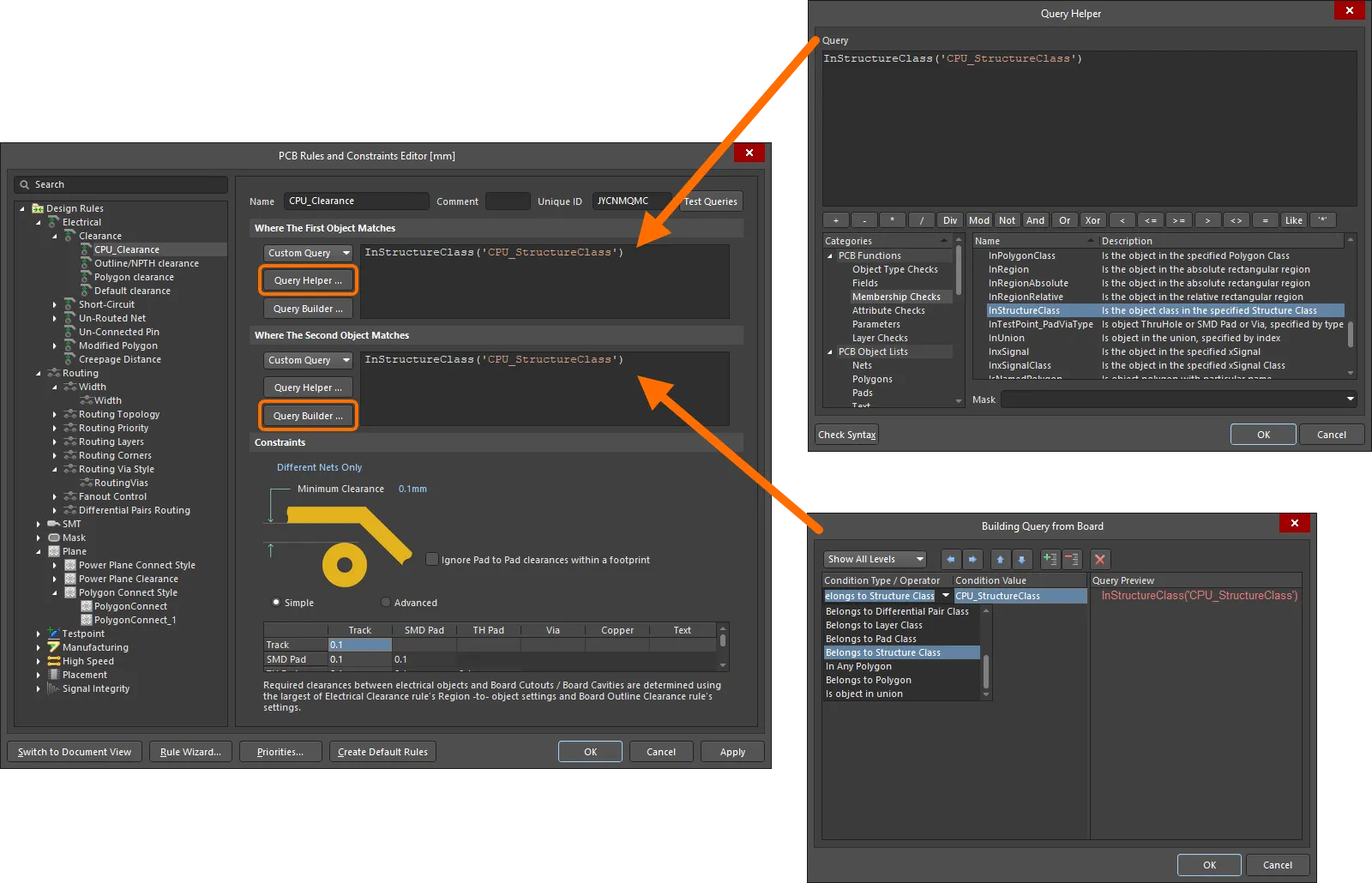
Task: Click the Minimum Clearance 0.1mm value
Action: tap(412, 489)
